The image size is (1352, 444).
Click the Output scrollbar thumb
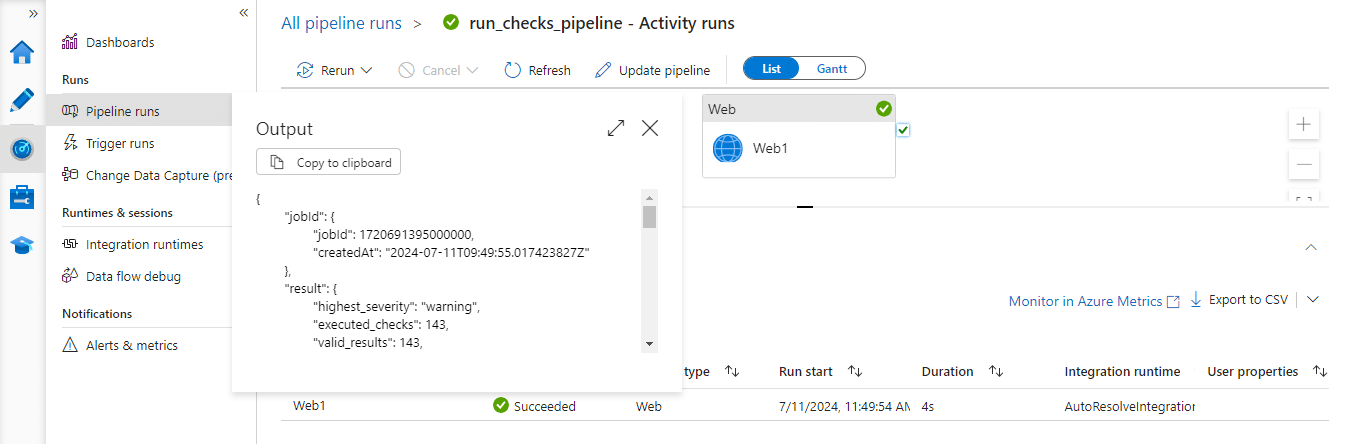pos(650,217)
